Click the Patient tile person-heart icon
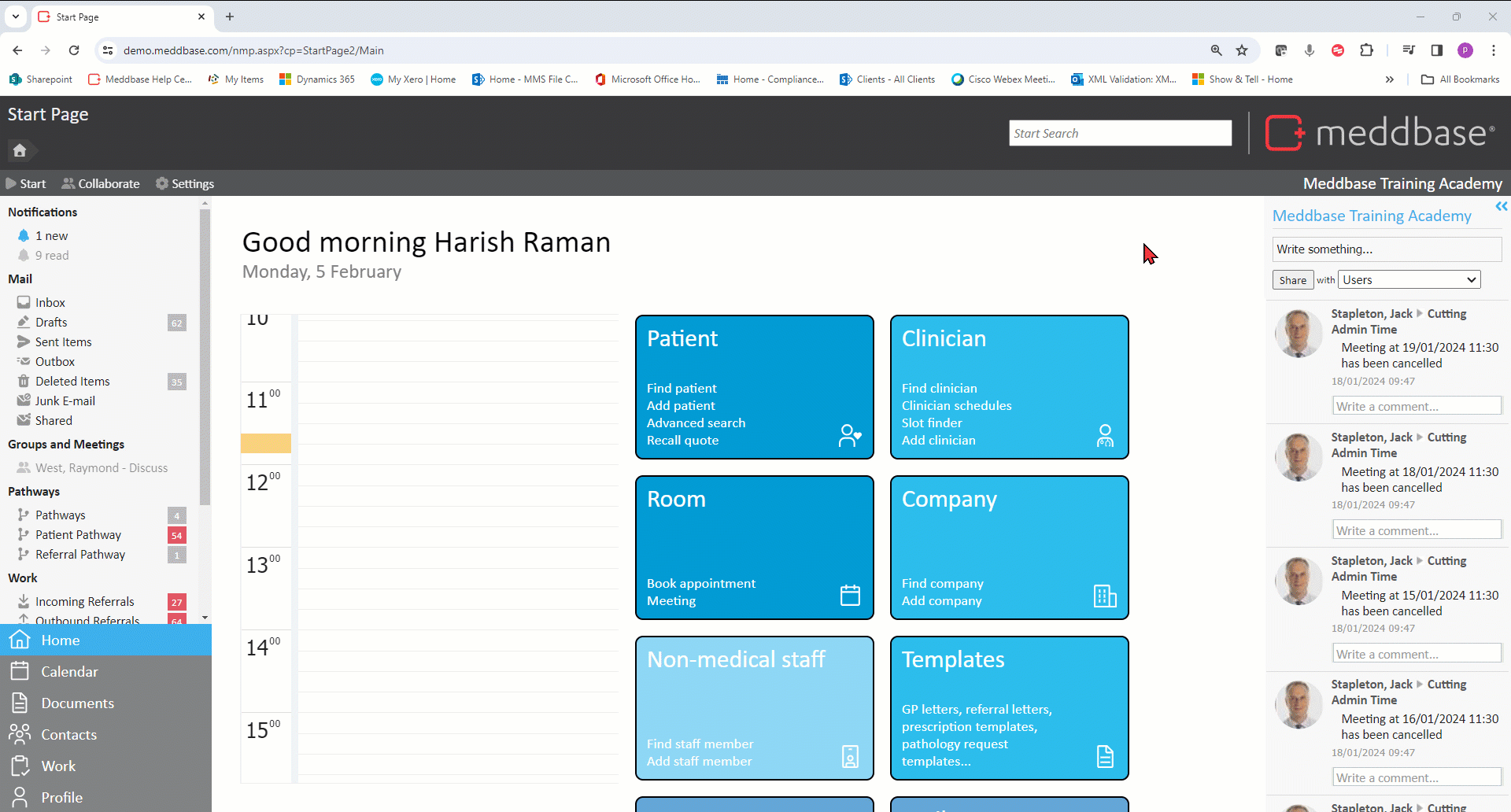Image resolution: width=1511 pixels, height=812 pixels. pyautogui.click(x=850, y=435)
